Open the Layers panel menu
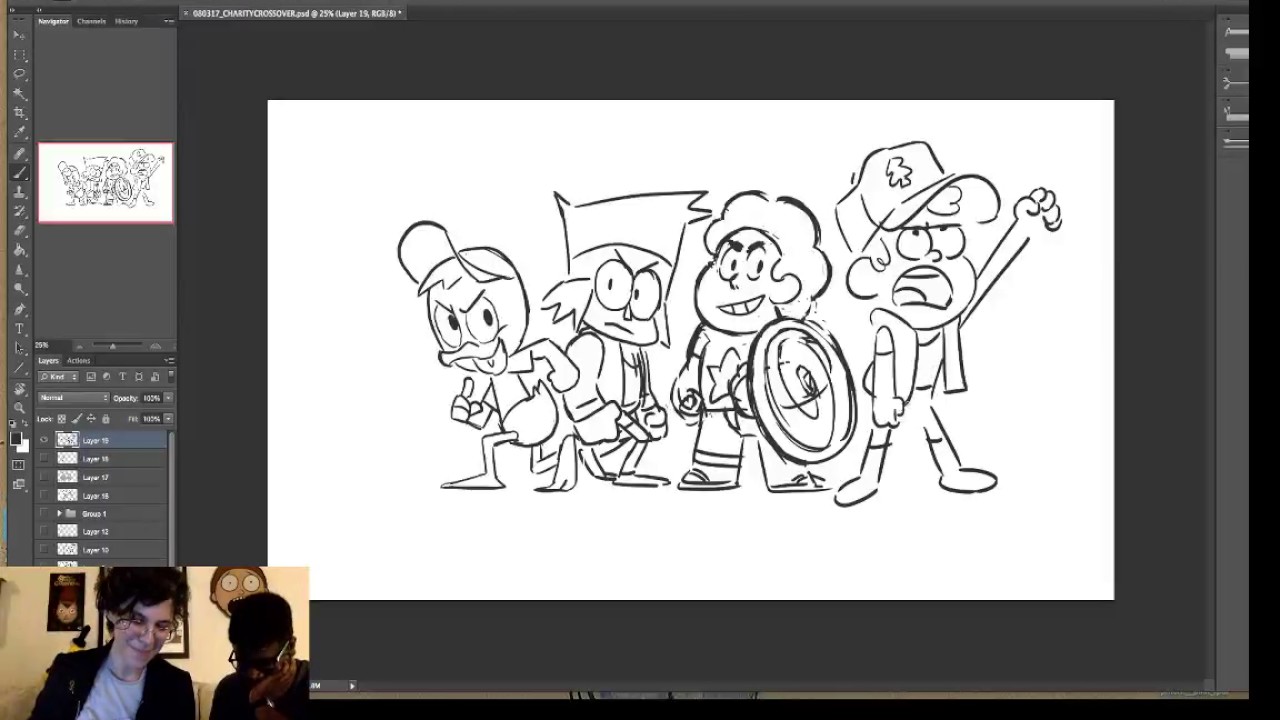This screenshot has width=1280, height=720. (x=168, y=360)
